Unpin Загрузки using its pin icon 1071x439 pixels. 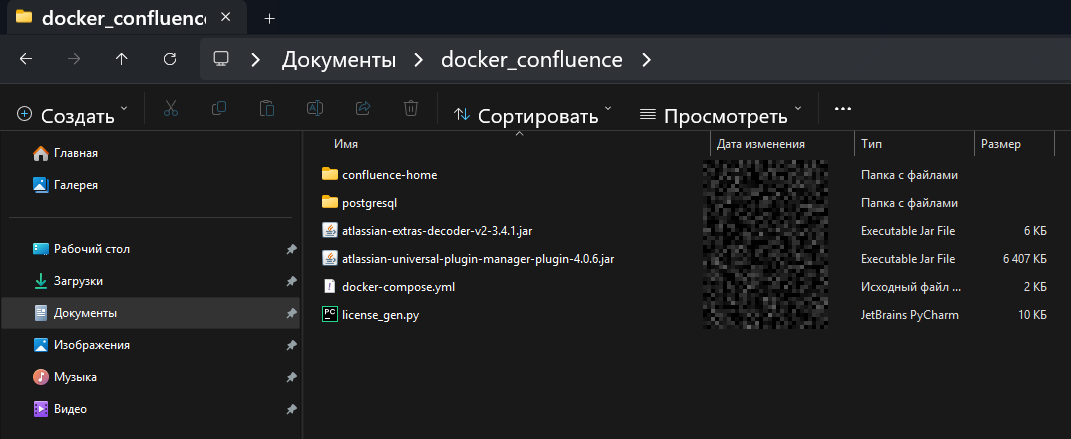[291, 282]
